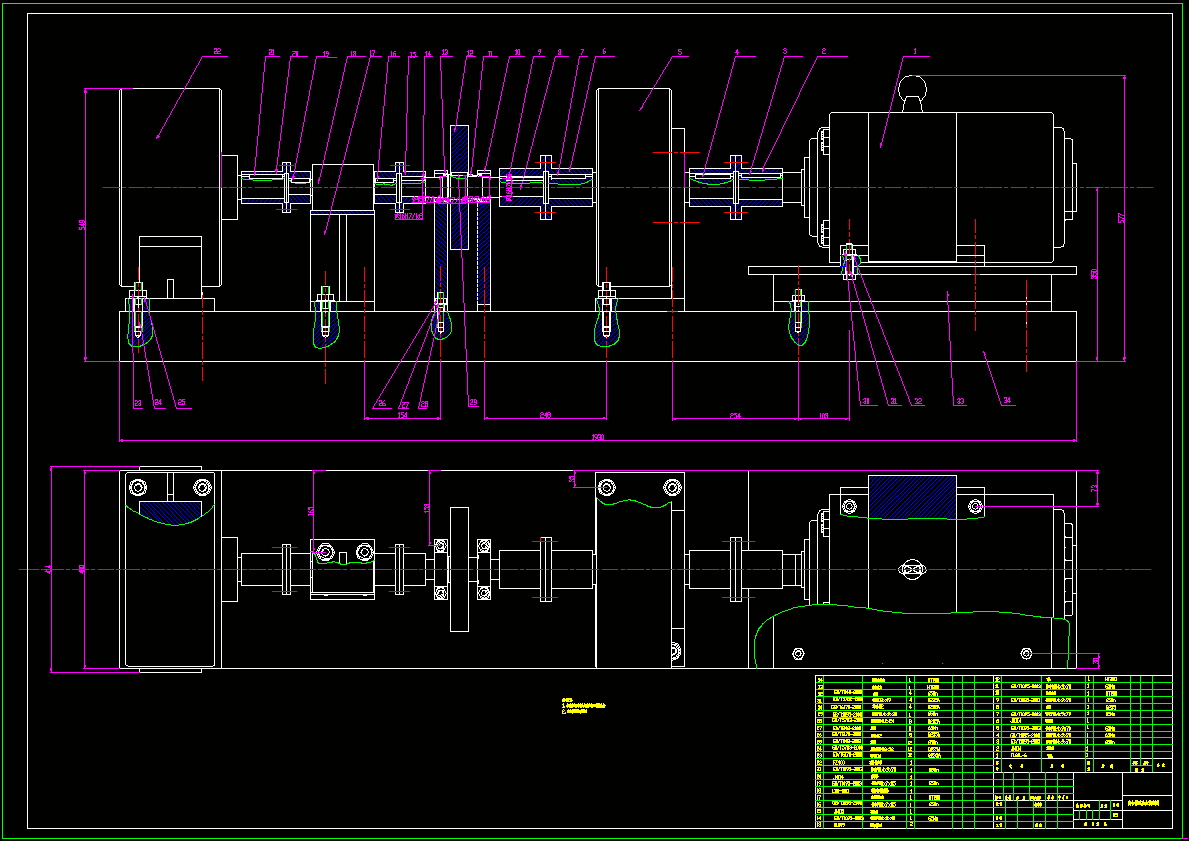Select part callout number 1 above the motor

(x=915, y=52)
